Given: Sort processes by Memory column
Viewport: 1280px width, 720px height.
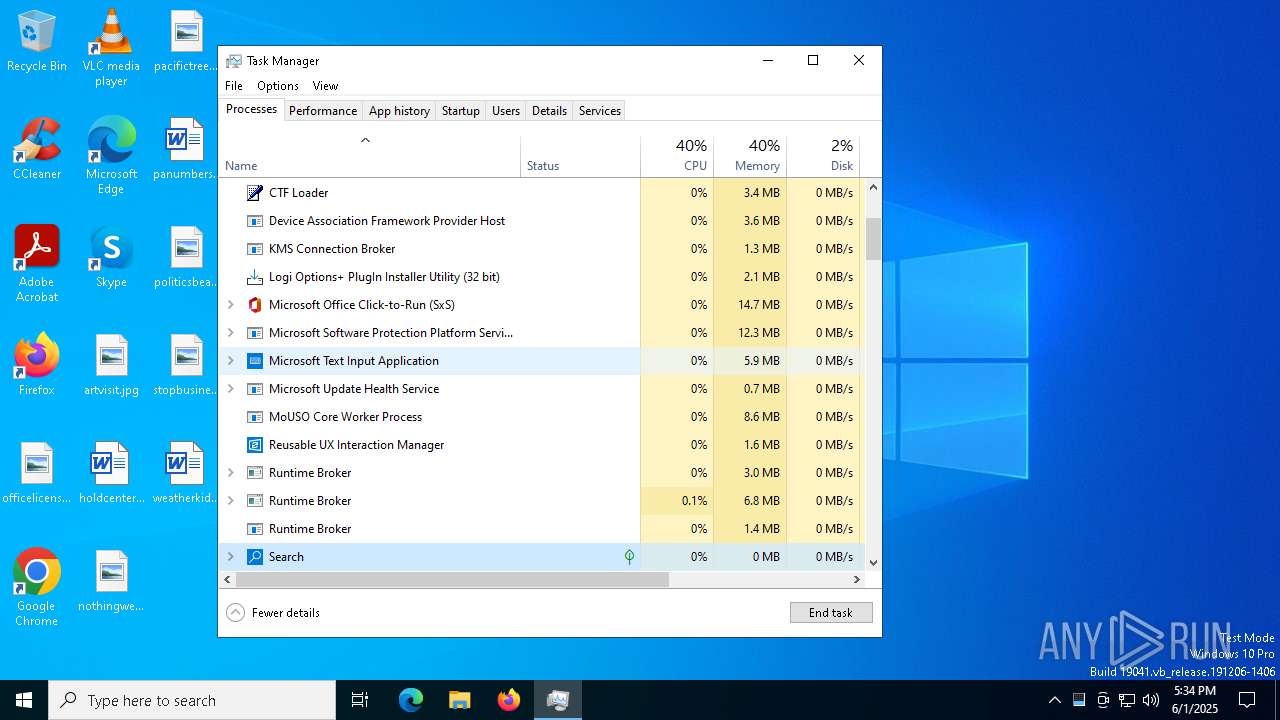Looking at the screenshot, I should [750, 154].
